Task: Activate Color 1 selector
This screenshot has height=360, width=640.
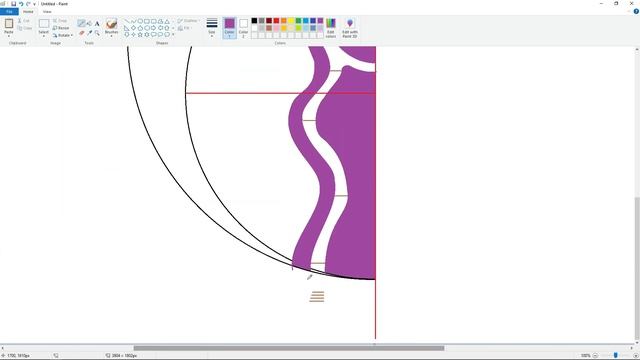Action: (x=229, y=28)
